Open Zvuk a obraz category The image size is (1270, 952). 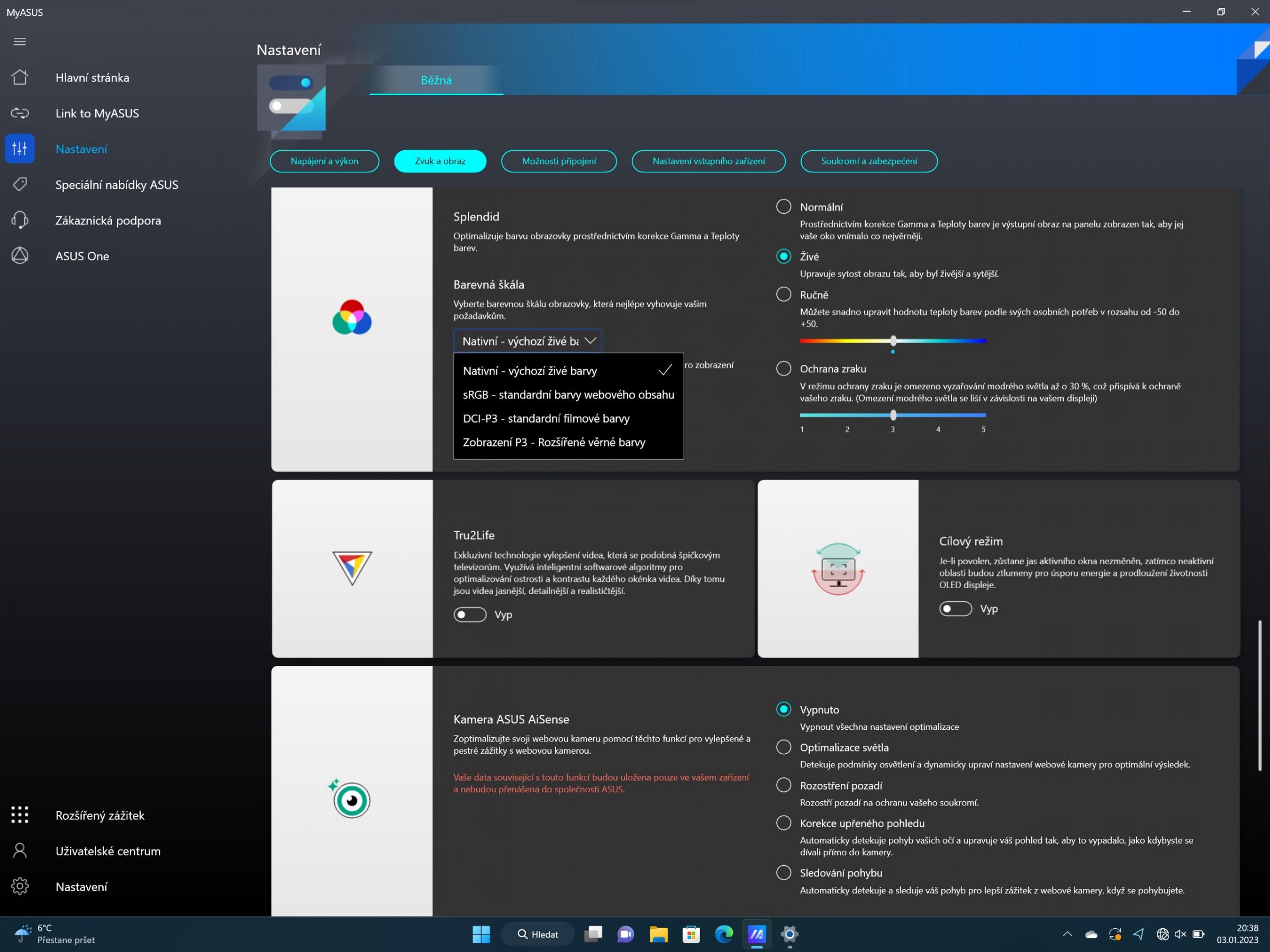tap(440, 161)
